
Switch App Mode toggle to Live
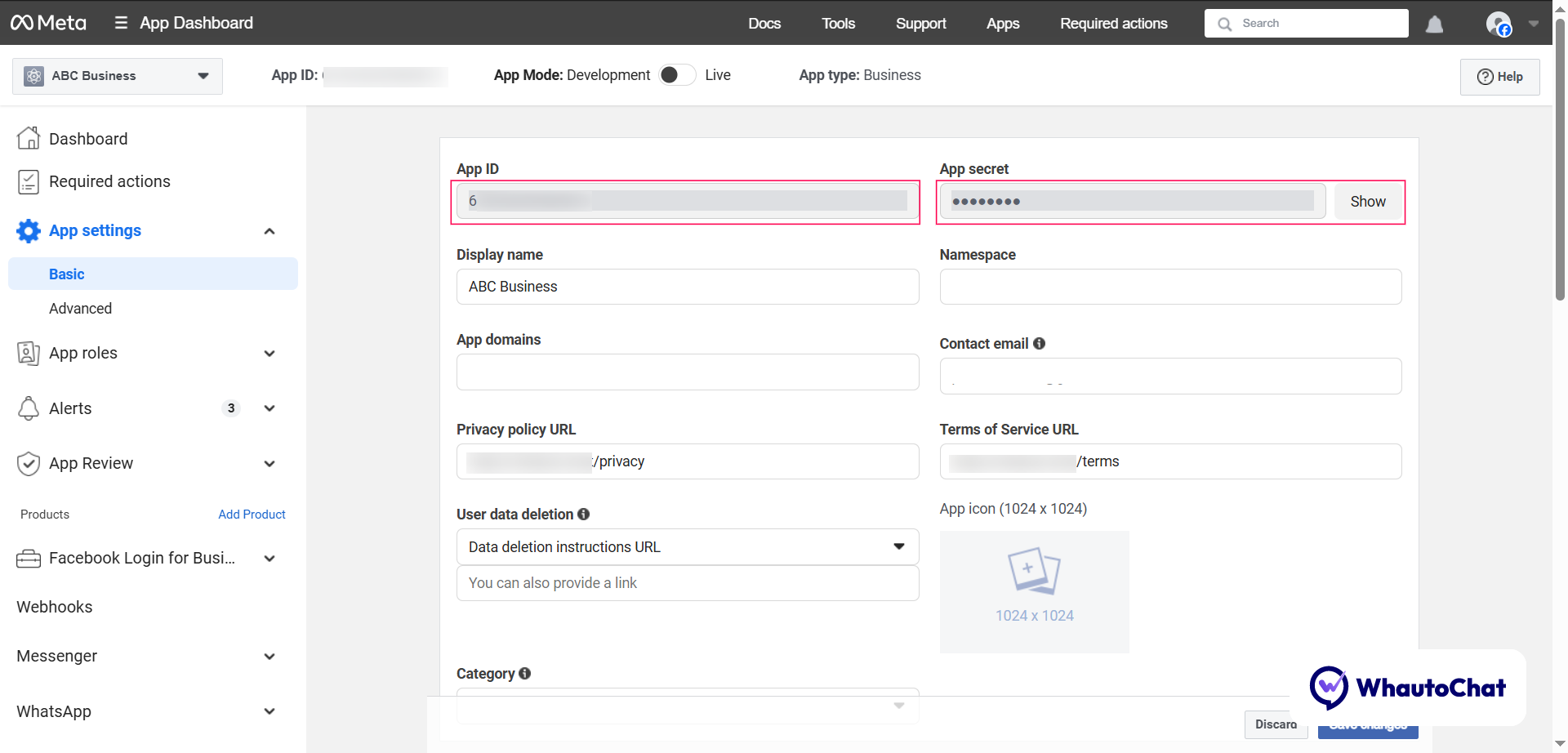click(676, 74)
